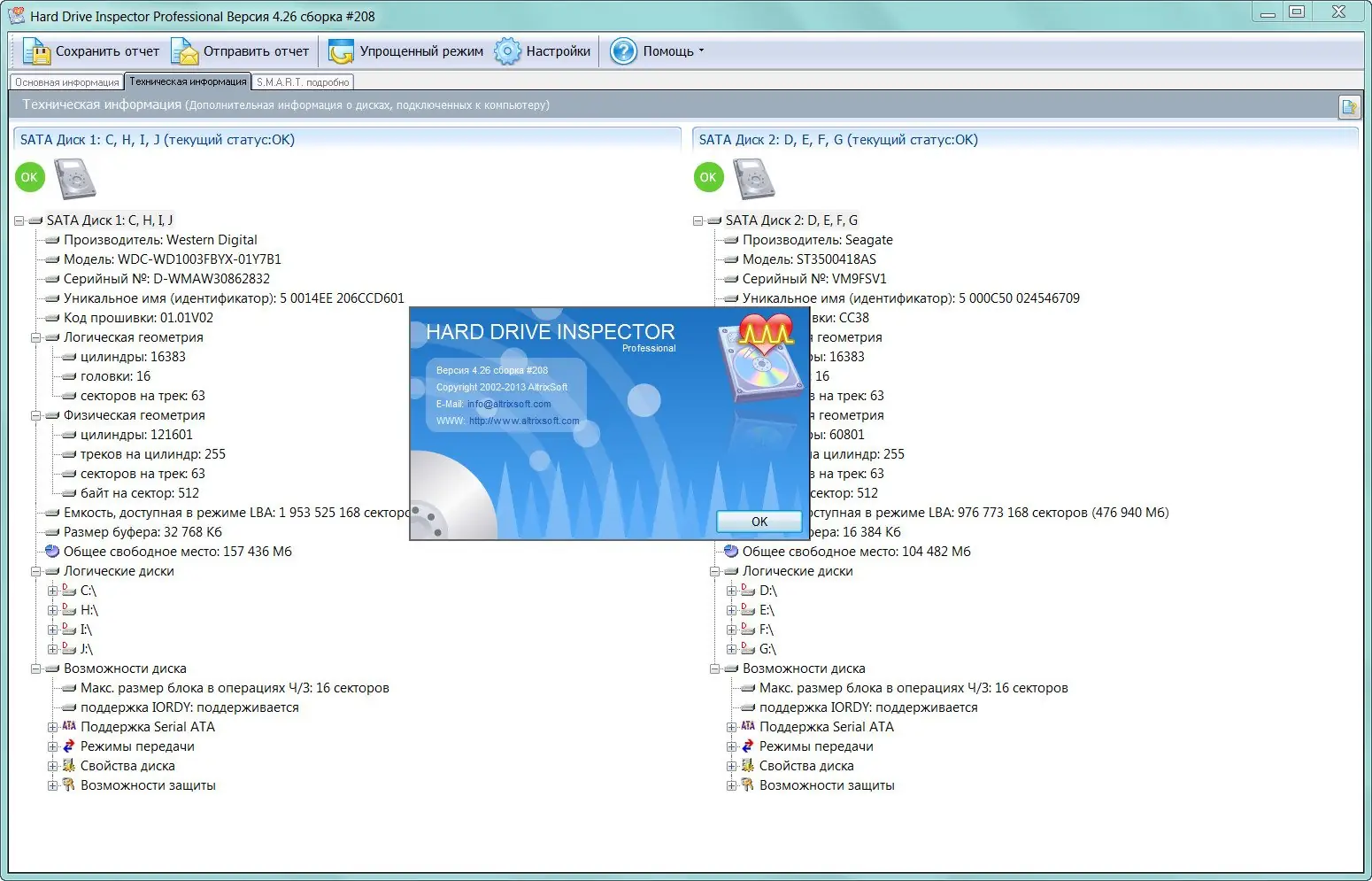
Task: Click the Settings gear icon
Action: (x=507, y=51)
